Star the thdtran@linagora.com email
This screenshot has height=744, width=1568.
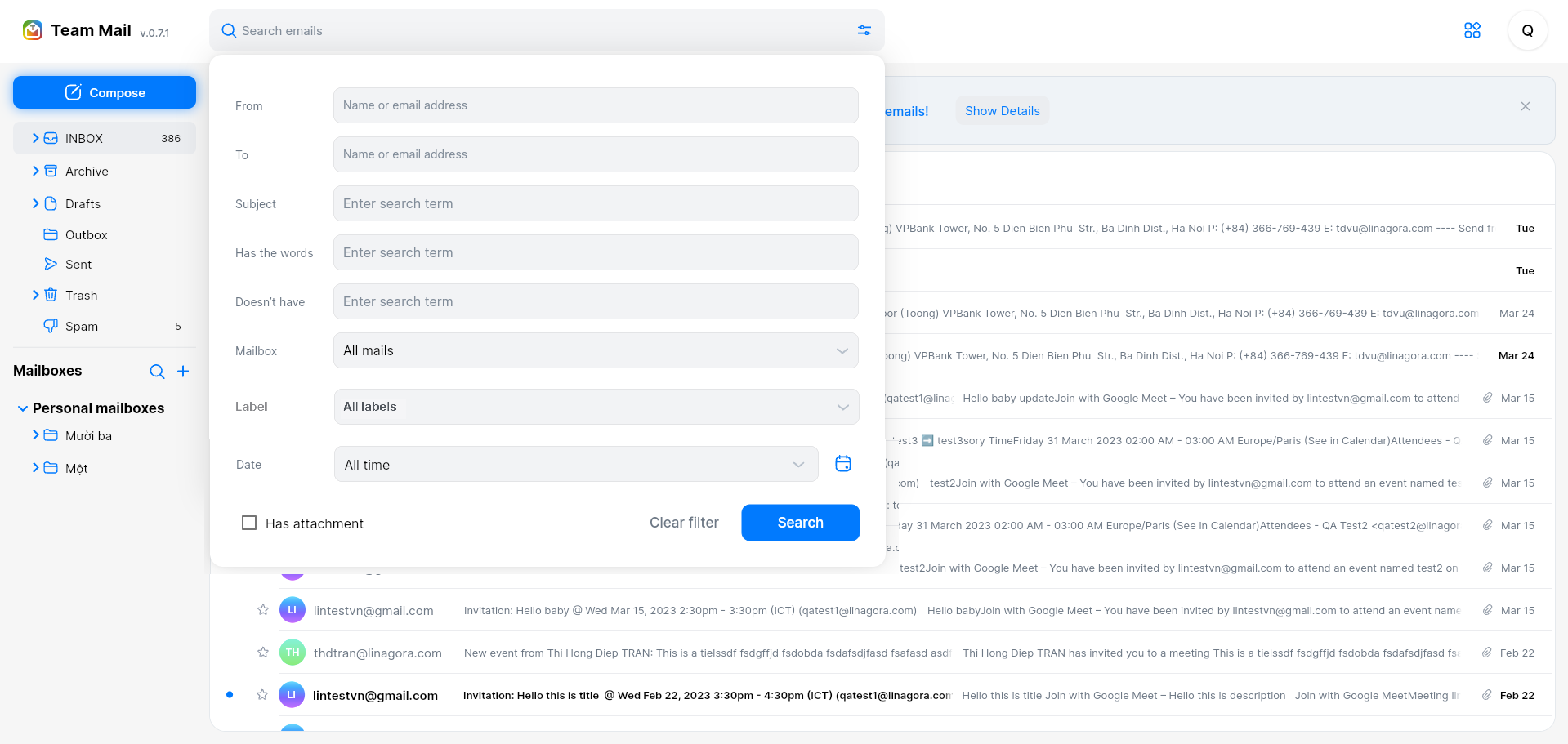[262, 652]
